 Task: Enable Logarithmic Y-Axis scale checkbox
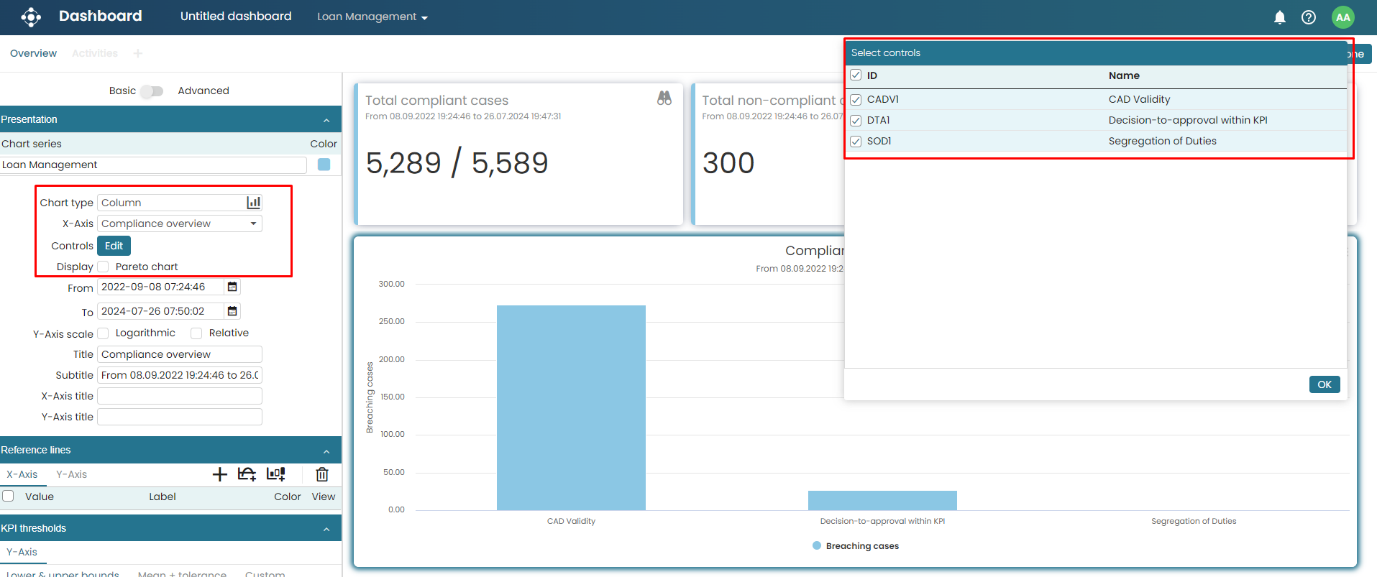[103, 333]
